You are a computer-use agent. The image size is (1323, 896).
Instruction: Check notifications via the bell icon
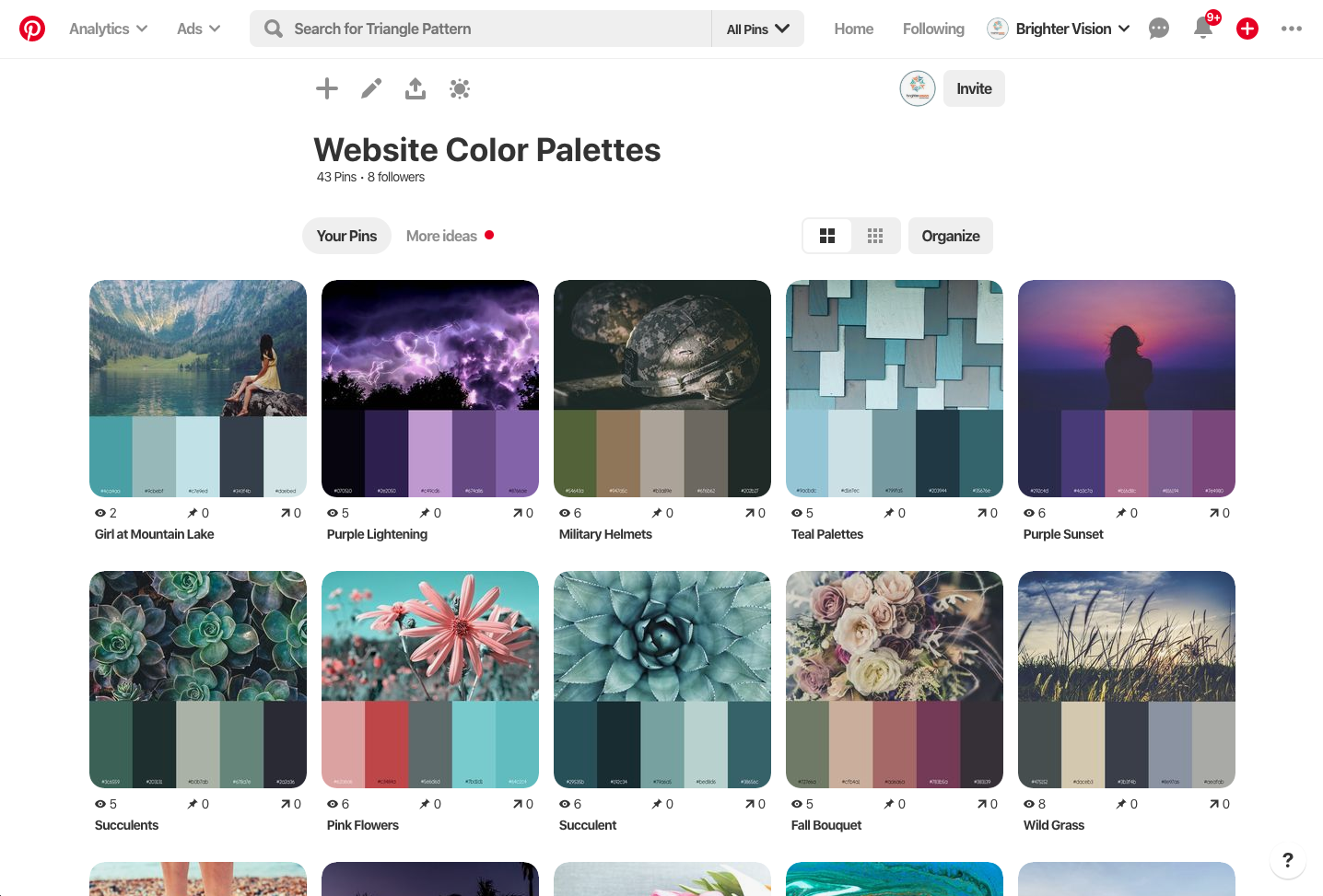click(1202, 29)
